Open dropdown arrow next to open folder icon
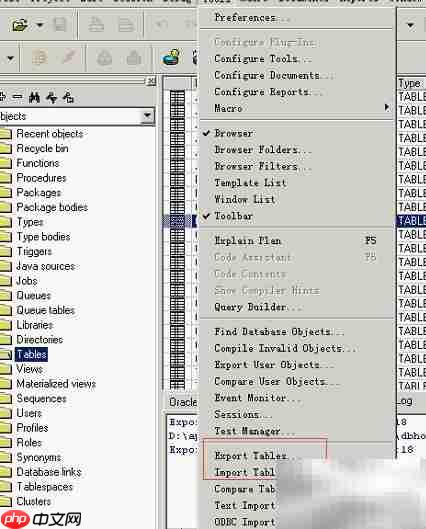The width and height of the screenshot is (426, 529). click(40, 25)
